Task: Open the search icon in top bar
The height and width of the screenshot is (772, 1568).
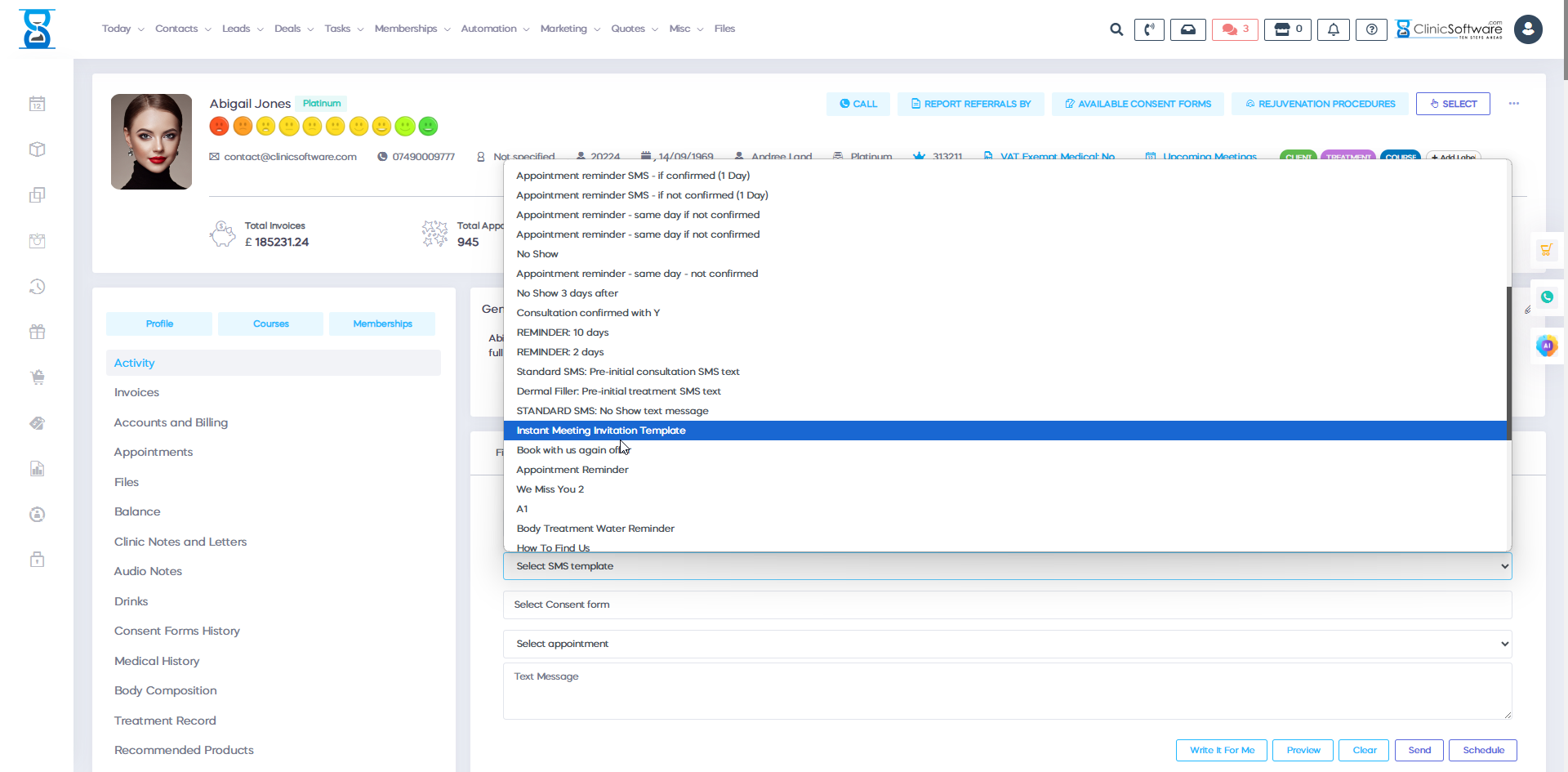Action: point(1116,29)
